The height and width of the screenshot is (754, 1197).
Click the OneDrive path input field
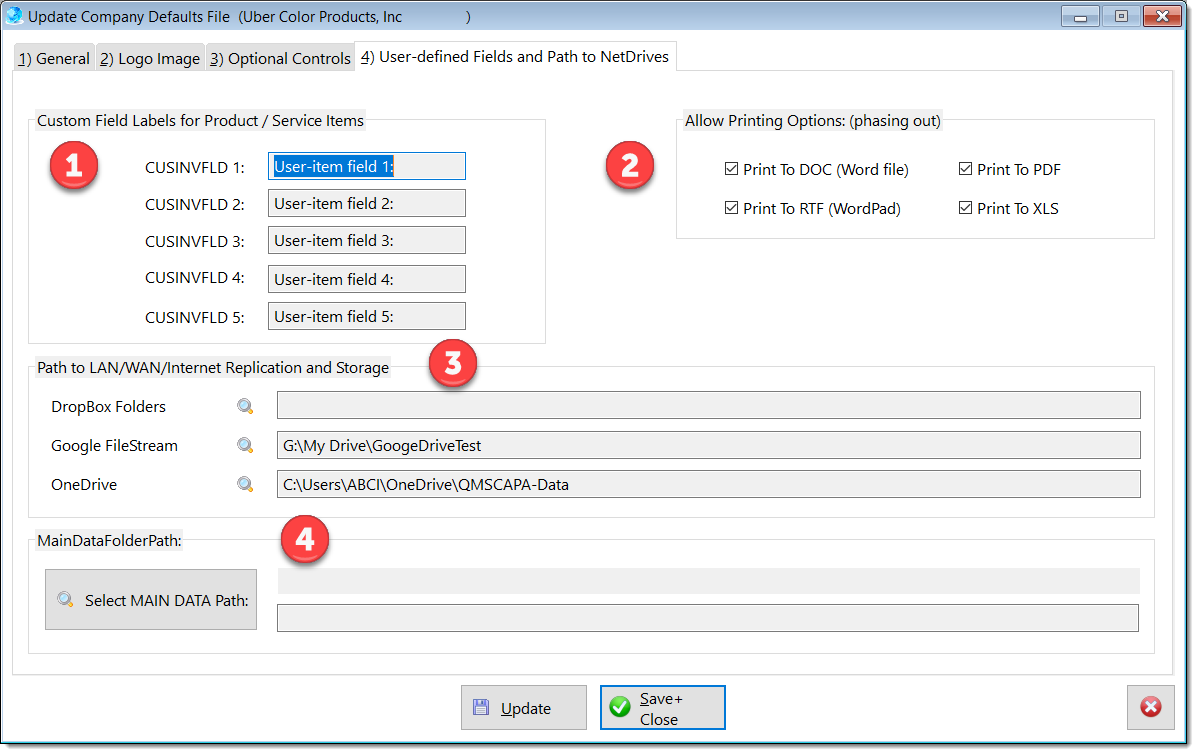coord(708,485)
